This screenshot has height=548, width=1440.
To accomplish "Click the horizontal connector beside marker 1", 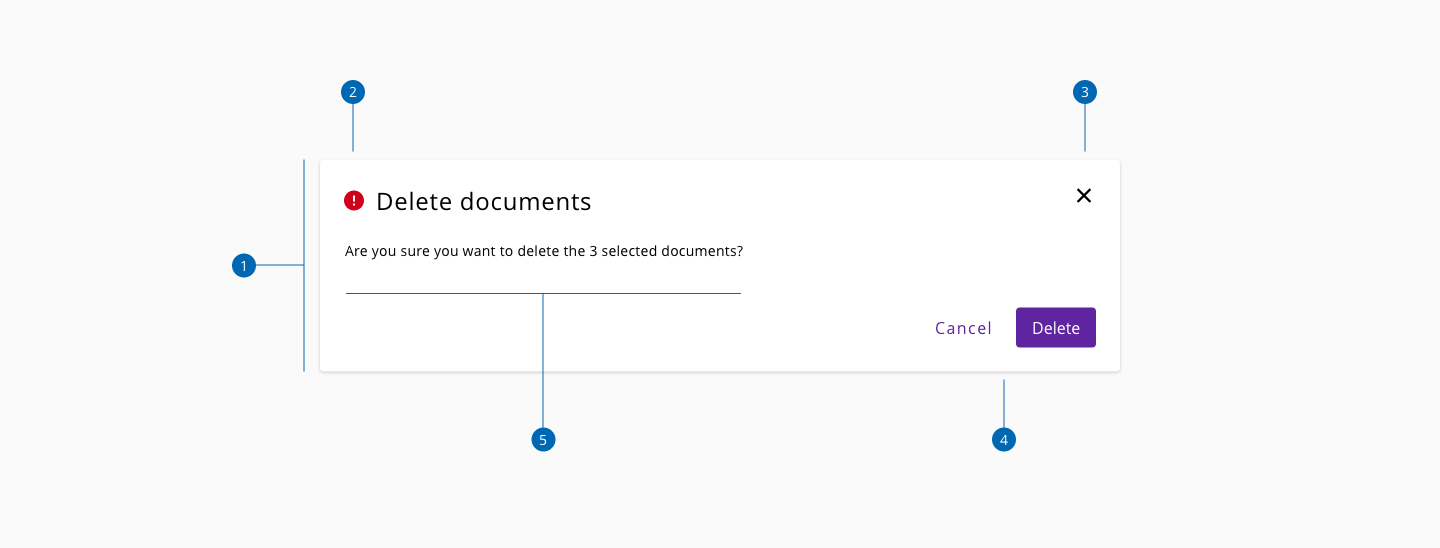I will [x=280, y=266].
